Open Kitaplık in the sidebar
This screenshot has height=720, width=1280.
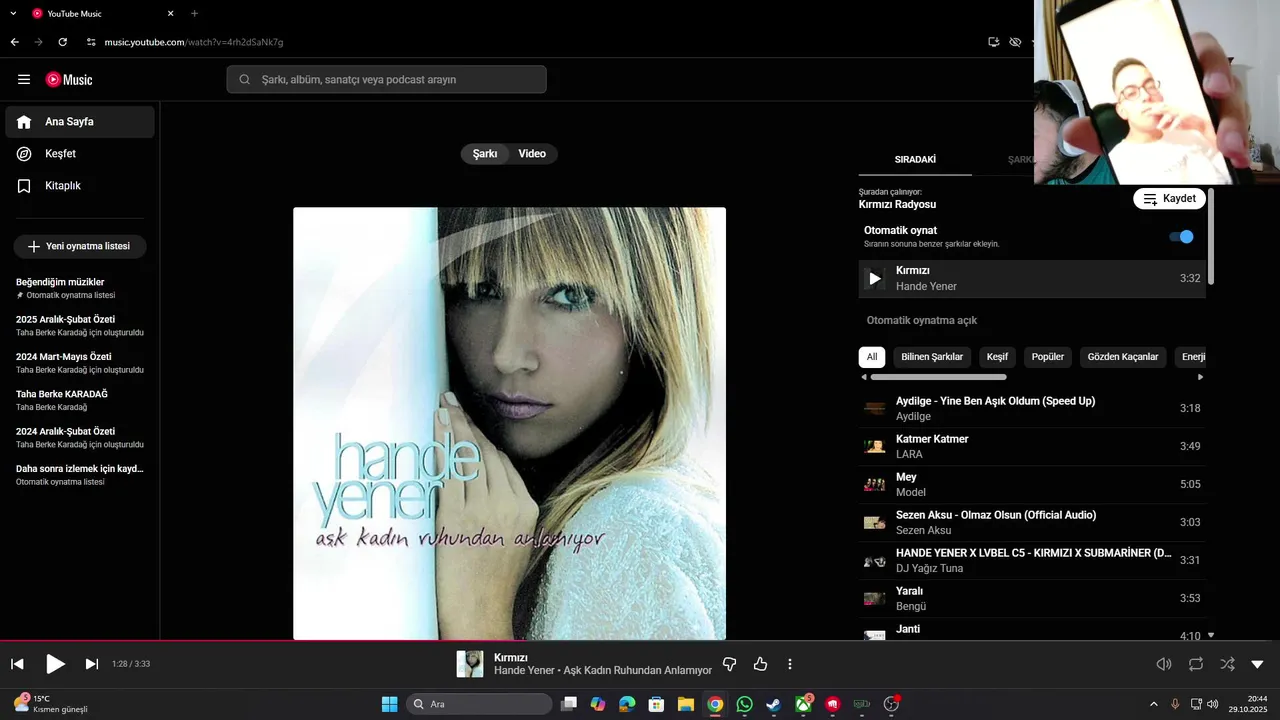80,186
